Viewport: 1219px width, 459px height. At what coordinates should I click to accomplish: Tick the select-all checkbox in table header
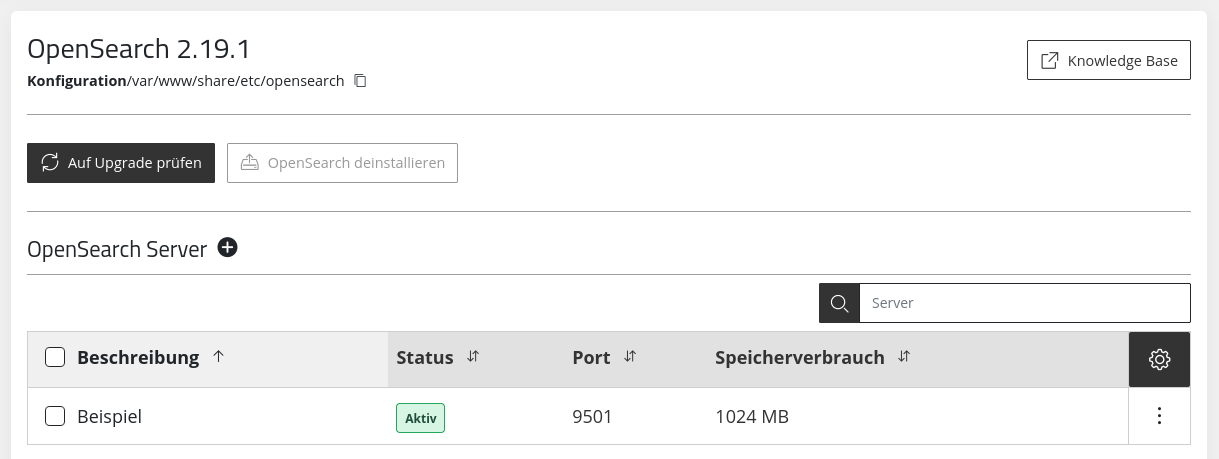point(55,358)
